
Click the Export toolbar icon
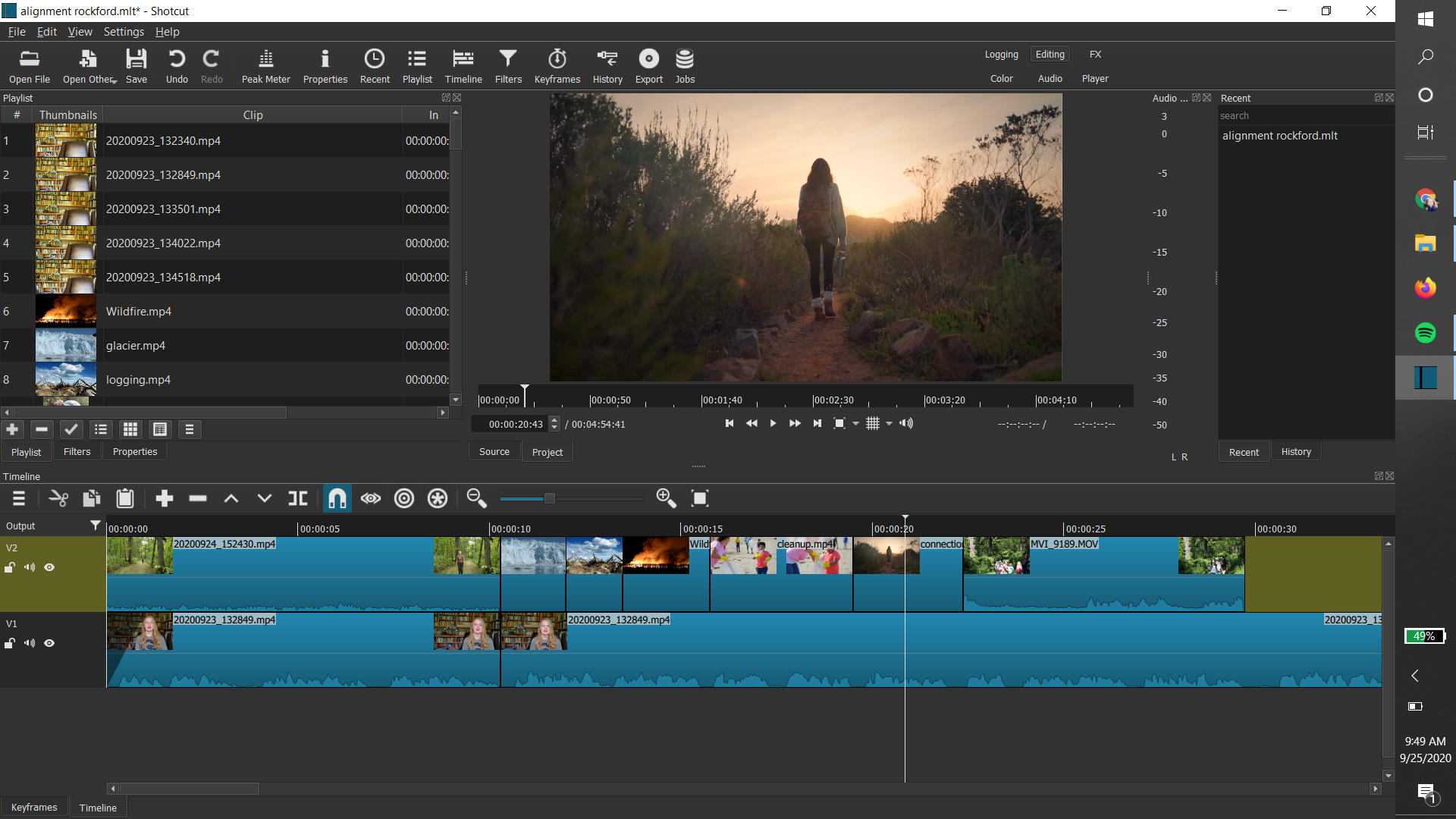648,66
